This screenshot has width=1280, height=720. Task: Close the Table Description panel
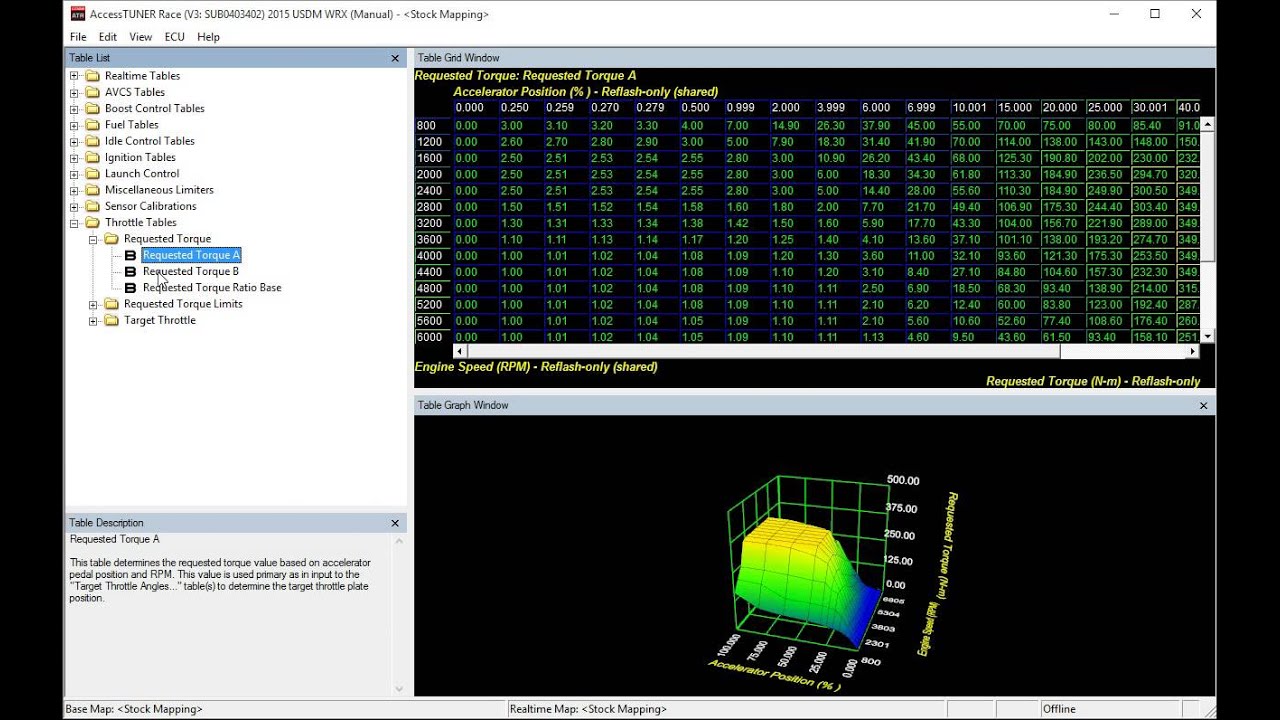click(x=395, y=523)
